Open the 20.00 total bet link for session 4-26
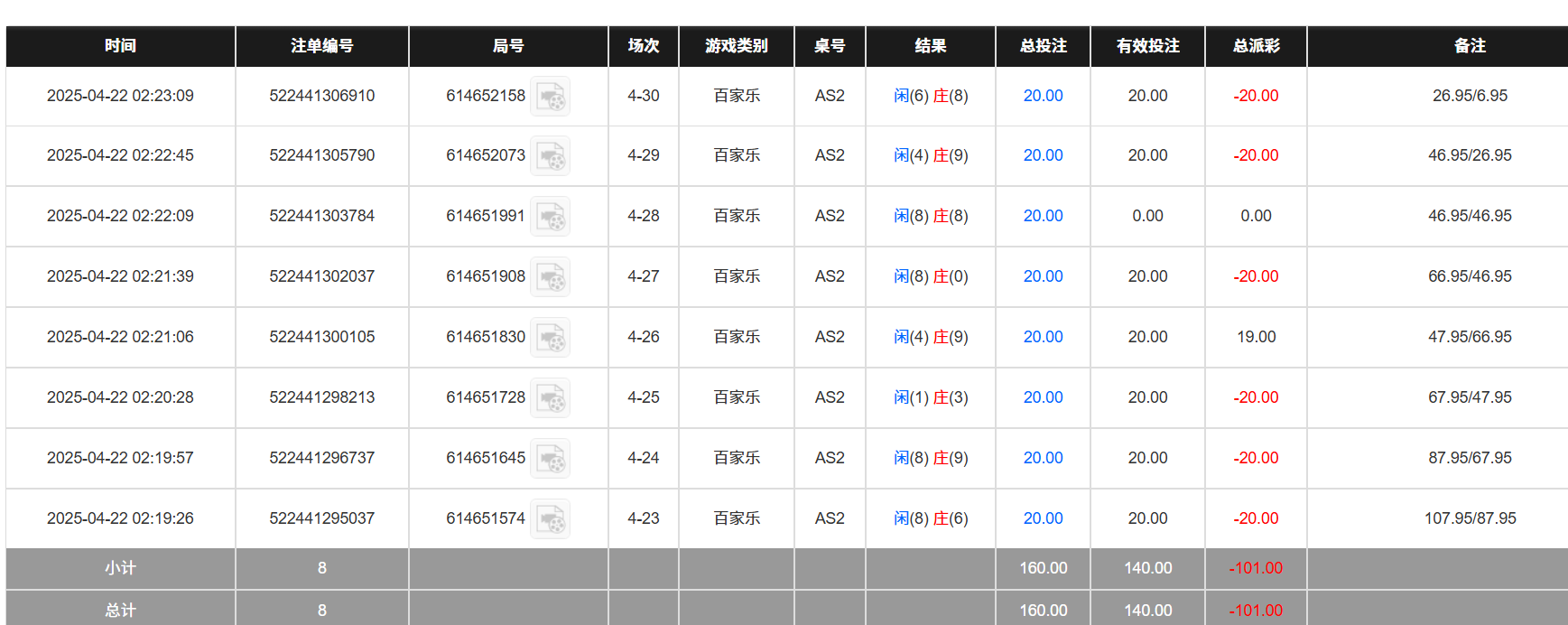Screen dimensions: 1568x625 [x=1043, y=337]
